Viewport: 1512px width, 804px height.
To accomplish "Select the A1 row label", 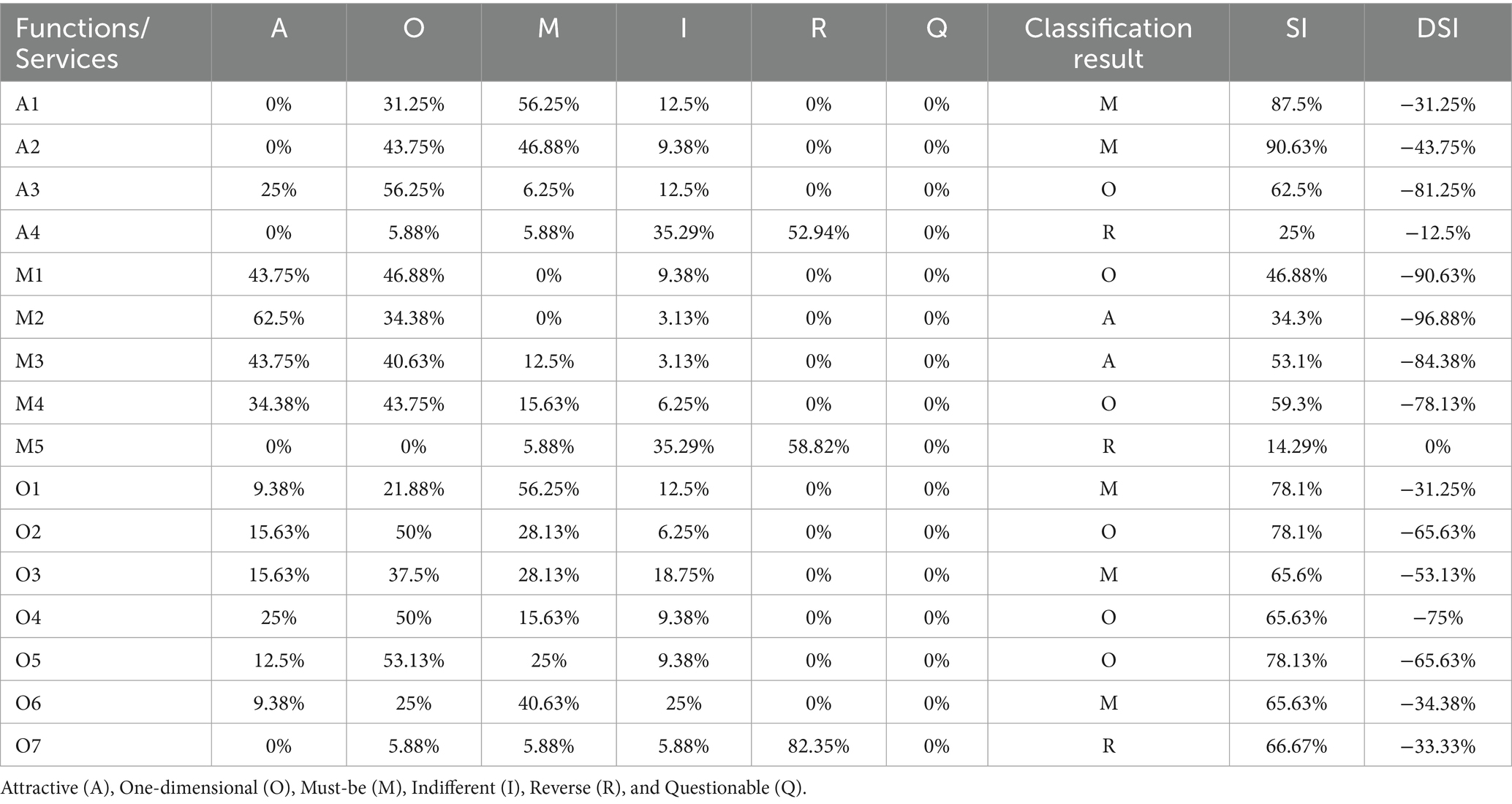I will coord(28,104).
